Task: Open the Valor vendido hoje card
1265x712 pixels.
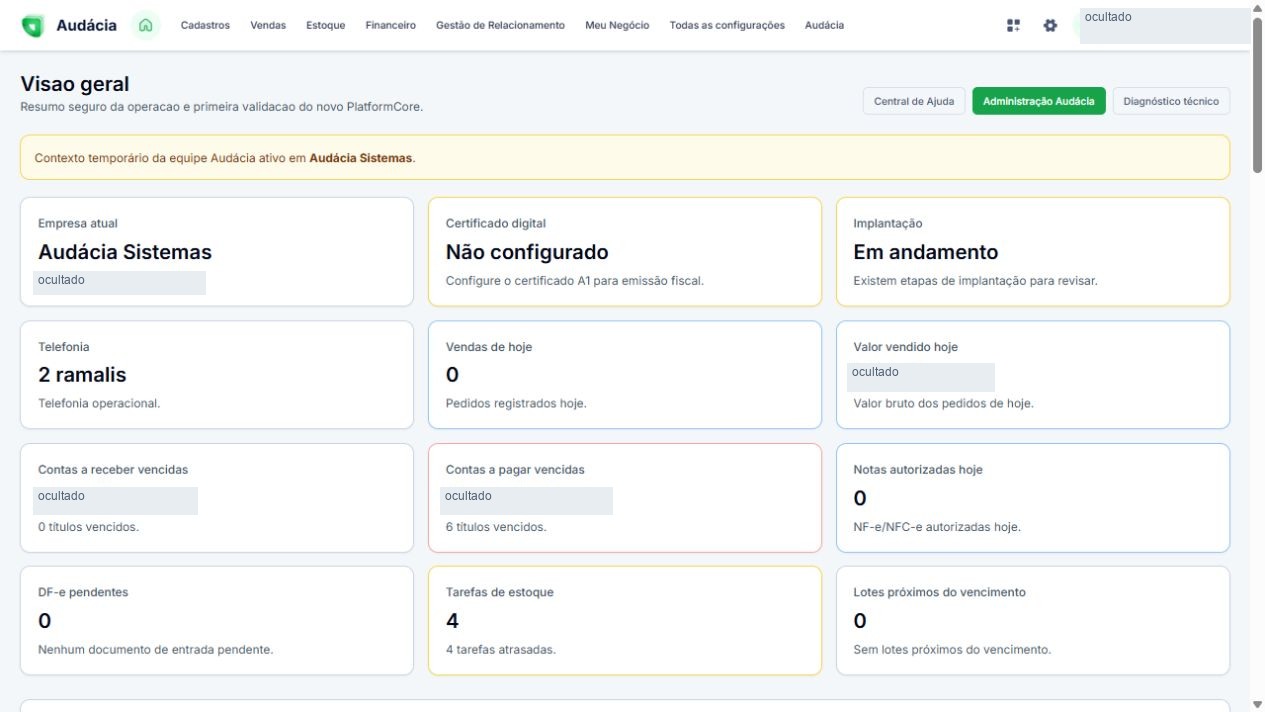Action: tap(1033, 374)
